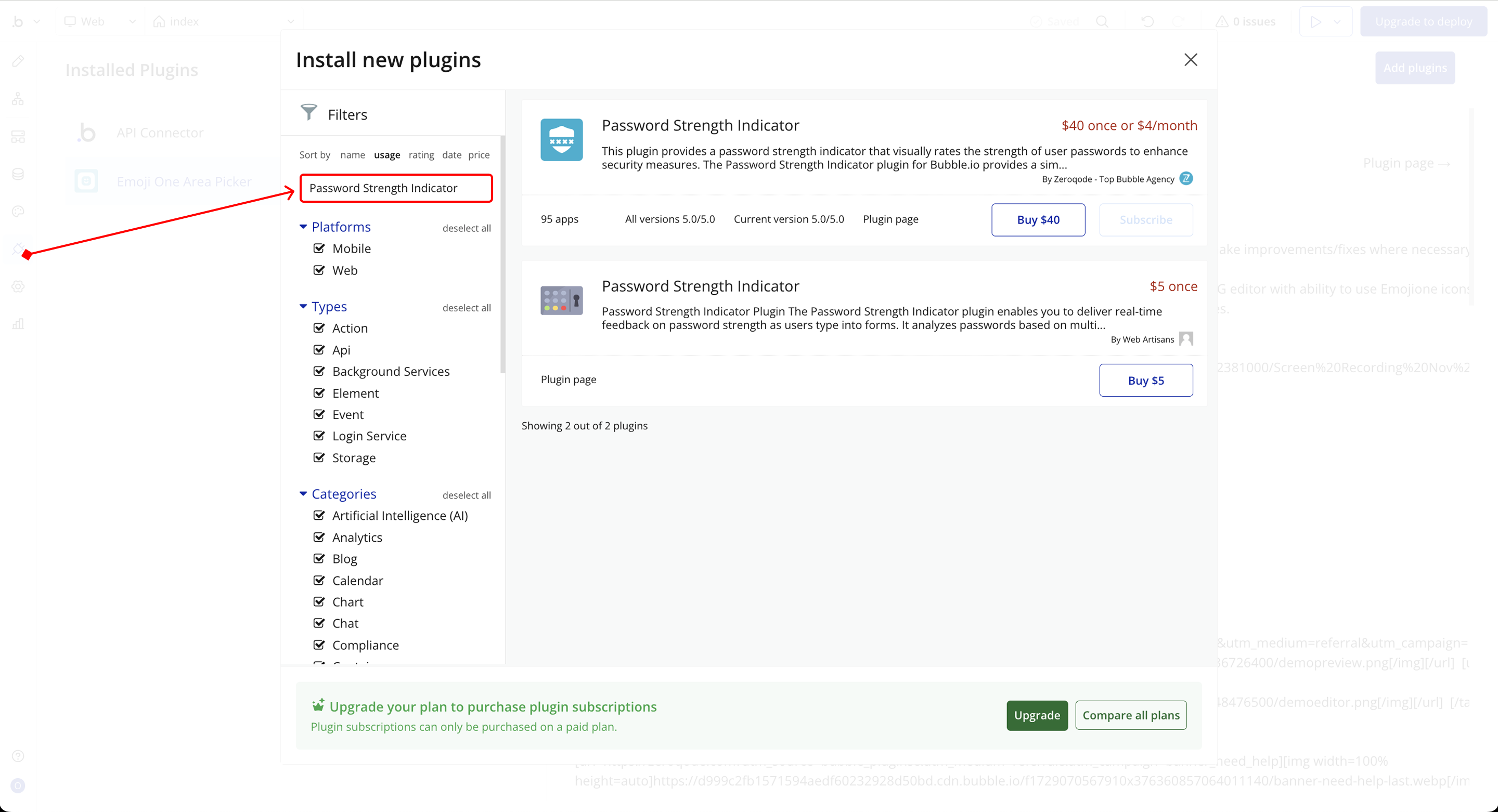The height and width of the screenshot is (812, 1498).
Task: Toggle the Analytics category checkbox
Action: tap(319, 537)
